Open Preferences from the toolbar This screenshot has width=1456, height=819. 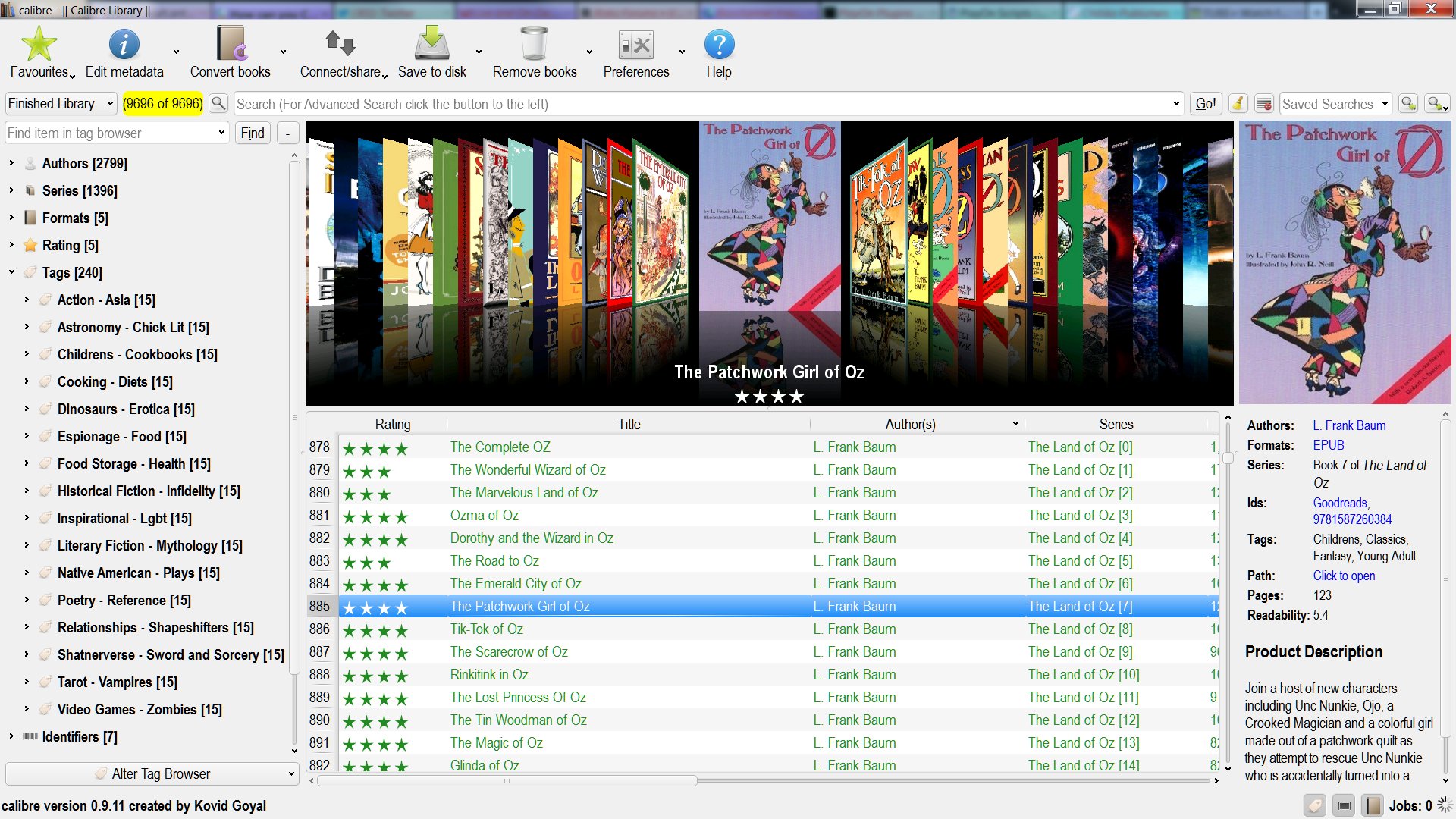(x=635, y=45)
